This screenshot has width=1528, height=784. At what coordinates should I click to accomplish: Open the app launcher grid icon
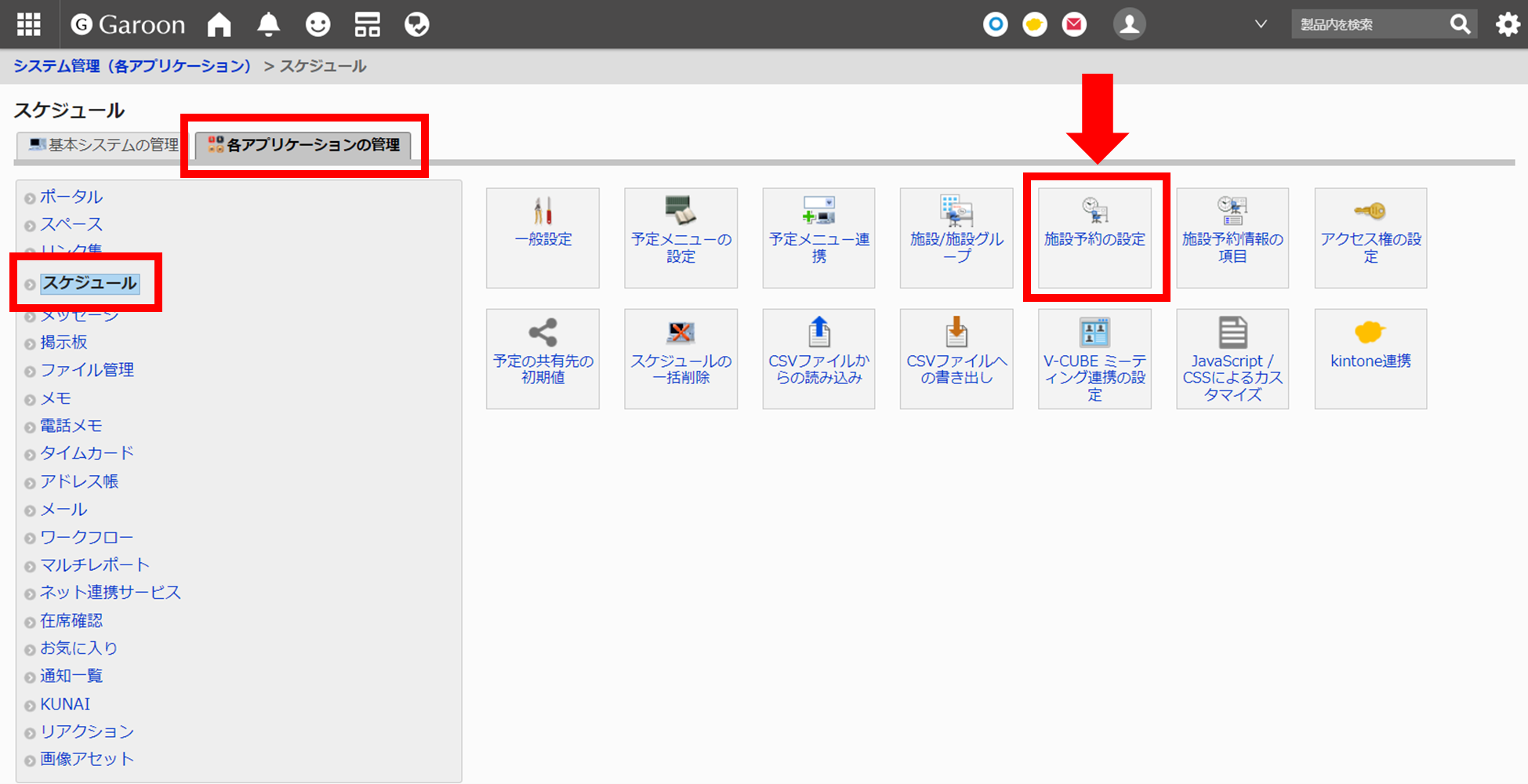point(29,24)
